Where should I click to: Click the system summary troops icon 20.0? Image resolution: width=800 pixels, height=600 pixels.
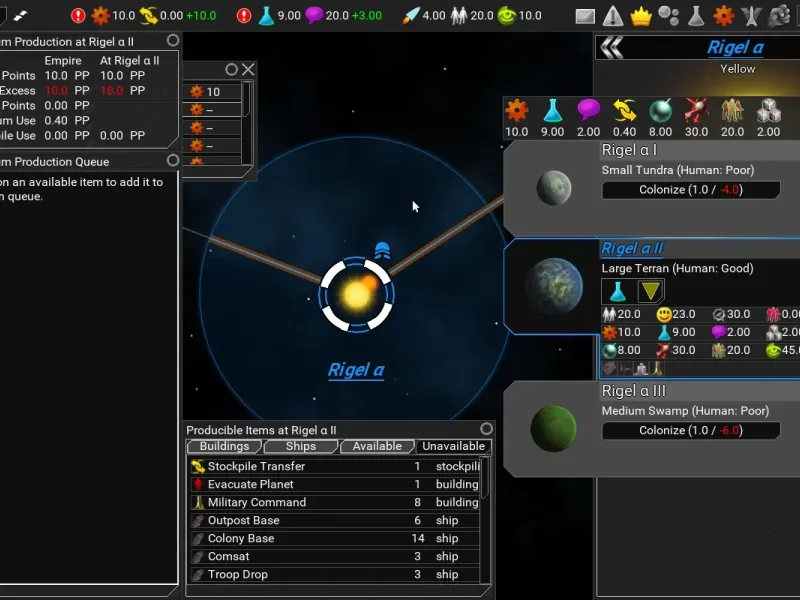click(x=732, y=111)
